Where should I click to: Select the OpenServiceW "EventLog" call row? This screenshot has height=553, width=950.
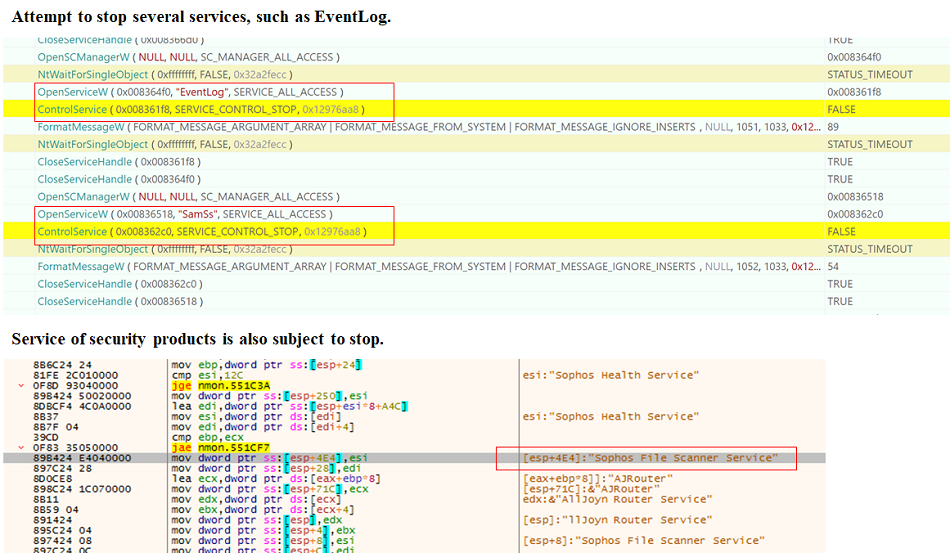point(190,92)
